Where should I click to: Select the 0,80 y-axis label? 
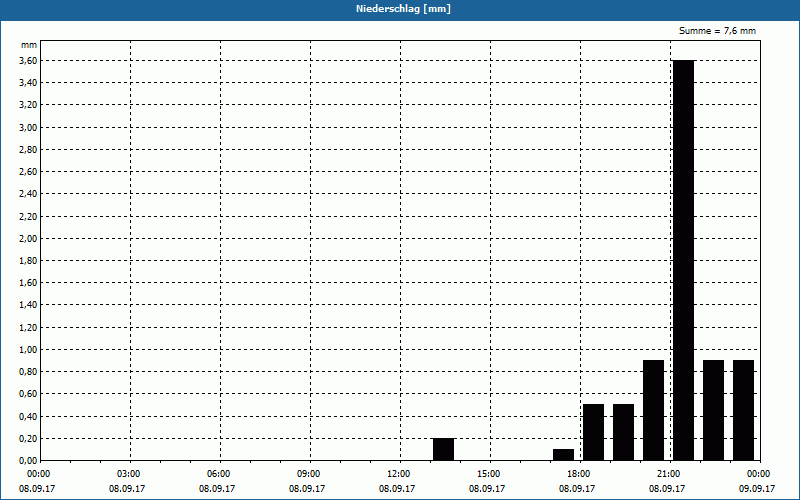(28, 372)
